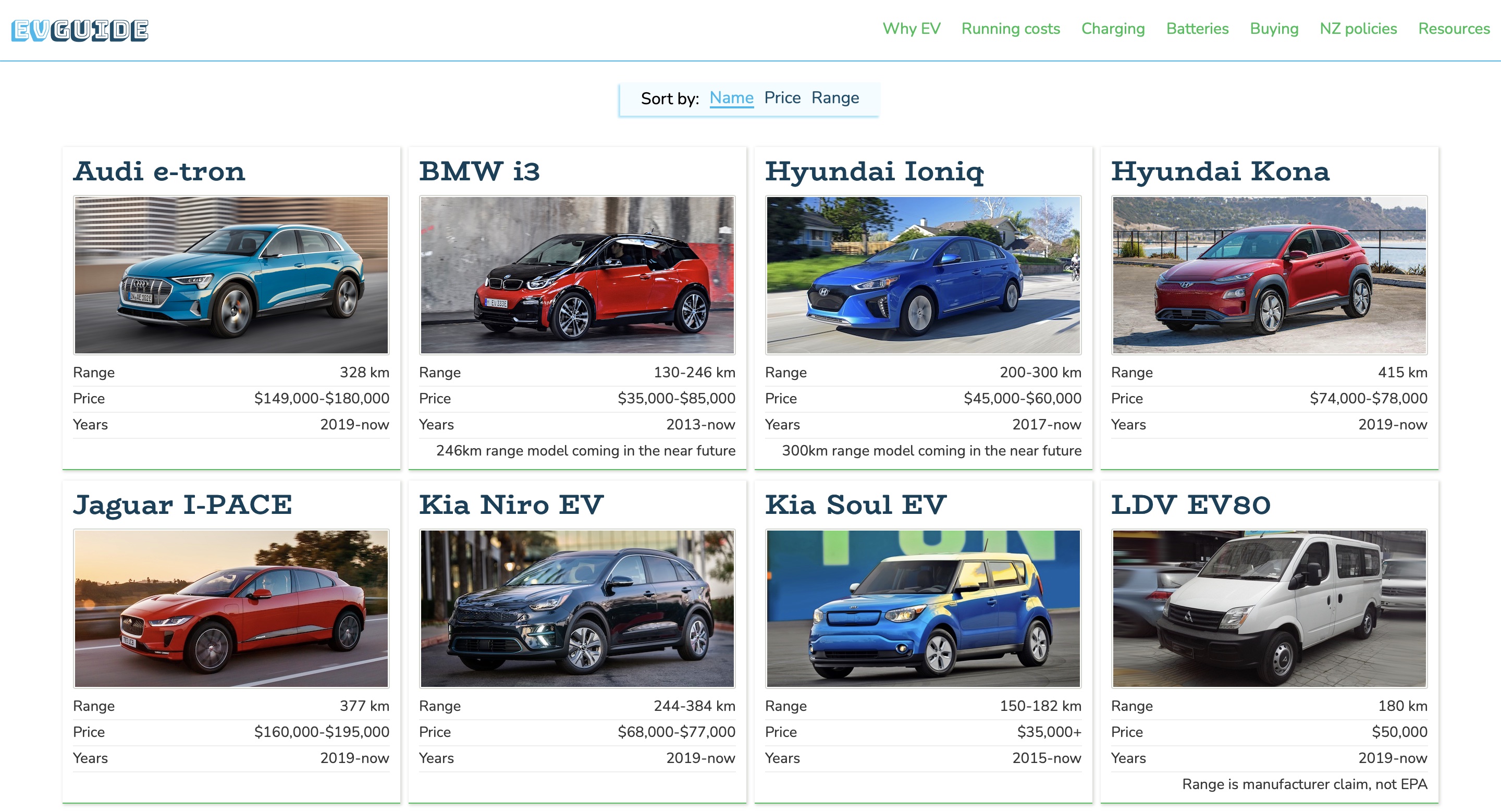Click the 328 km range value
This screenshot has width=1501, height=812.
(x=364, y=372)
